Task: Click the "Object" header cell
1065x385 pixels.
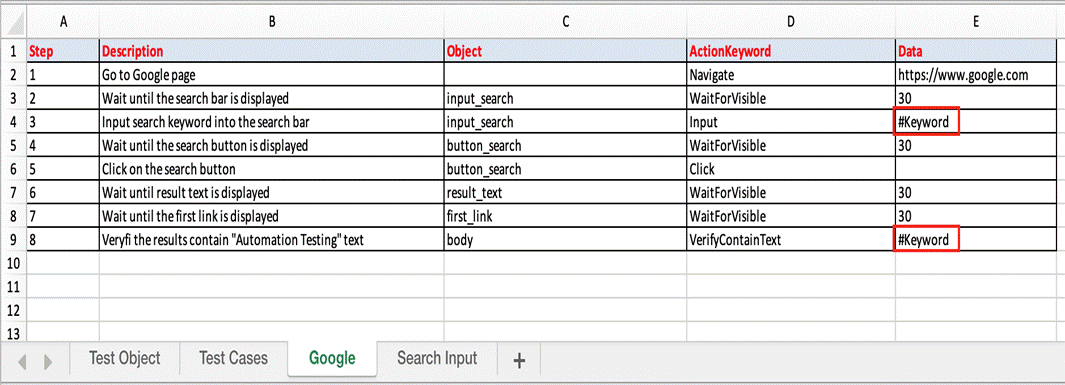Action: click(565, 51)
